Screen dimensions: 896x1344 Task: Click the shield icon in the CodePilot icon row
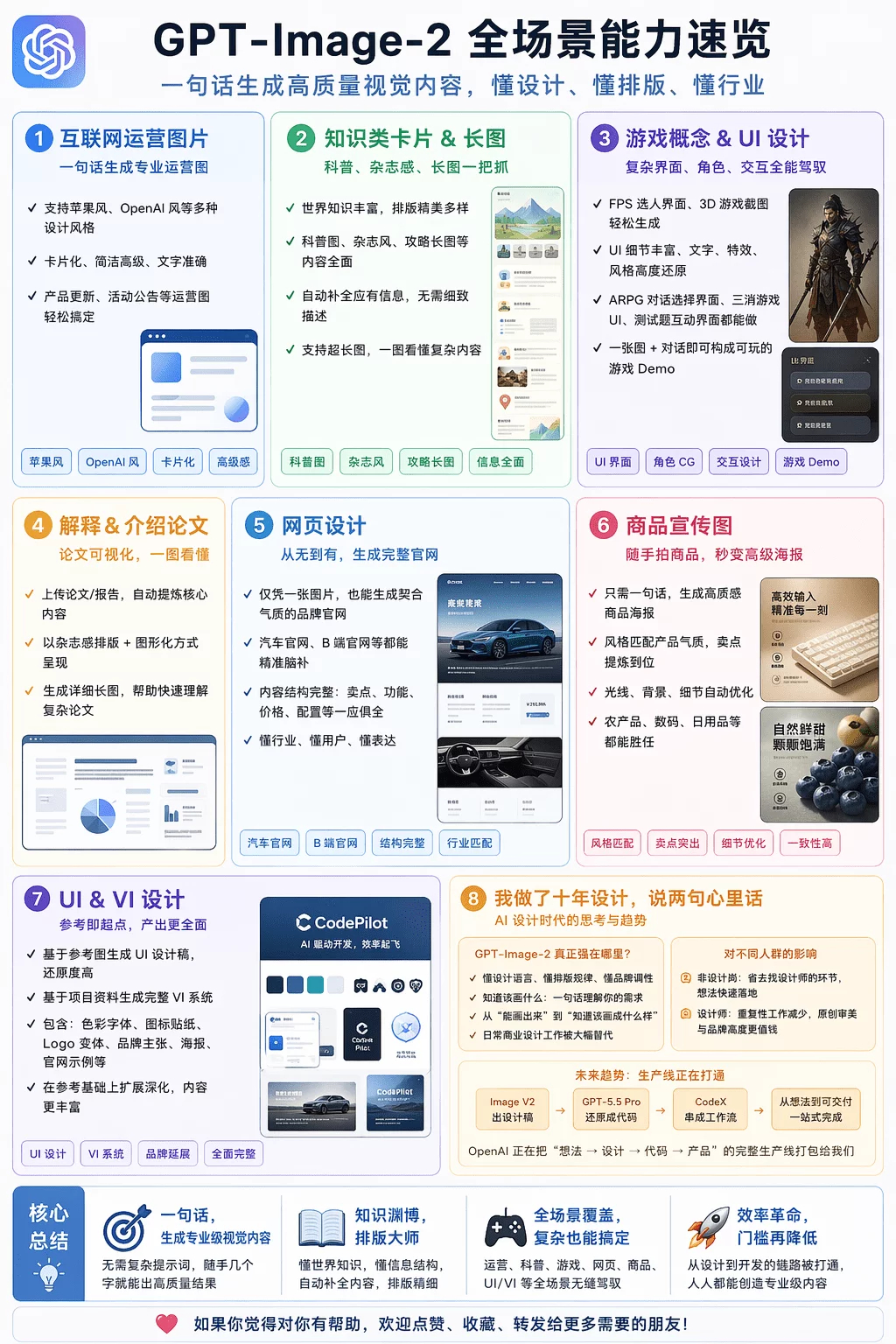416,986
